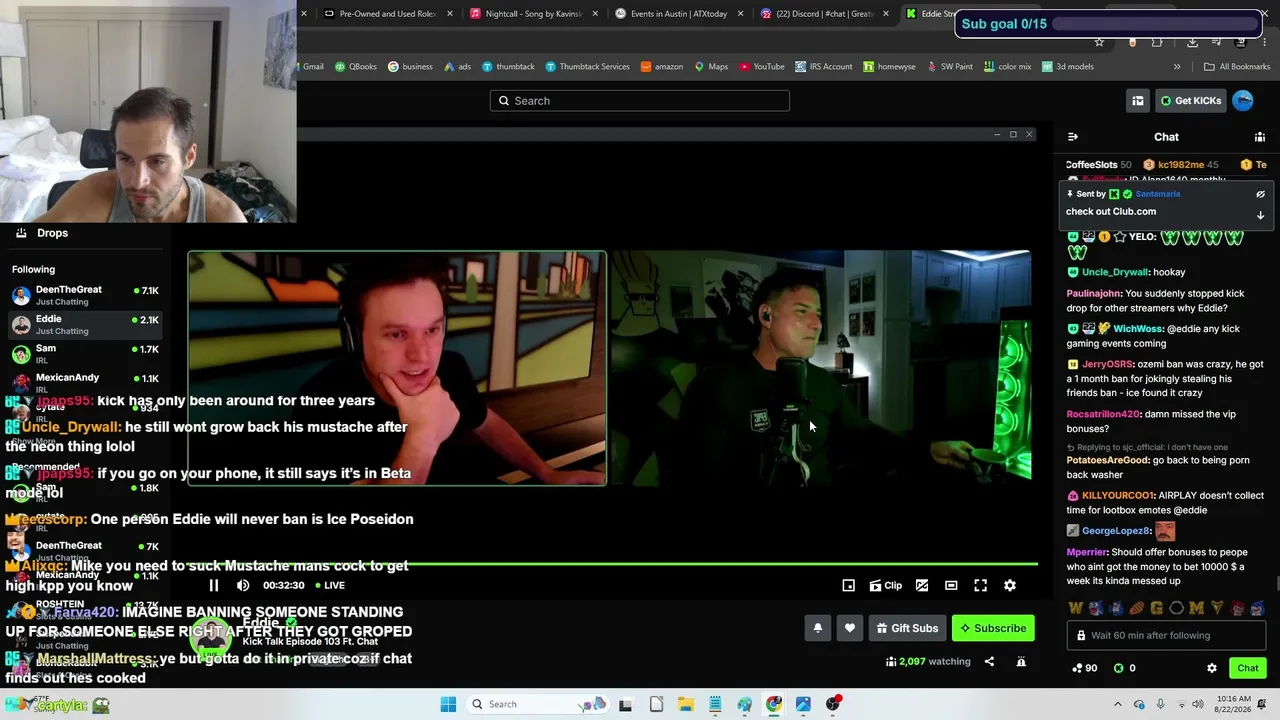Bookmark this page with star icon
This screenshot has width=1280, height=720.
(x=1099, y=43)
